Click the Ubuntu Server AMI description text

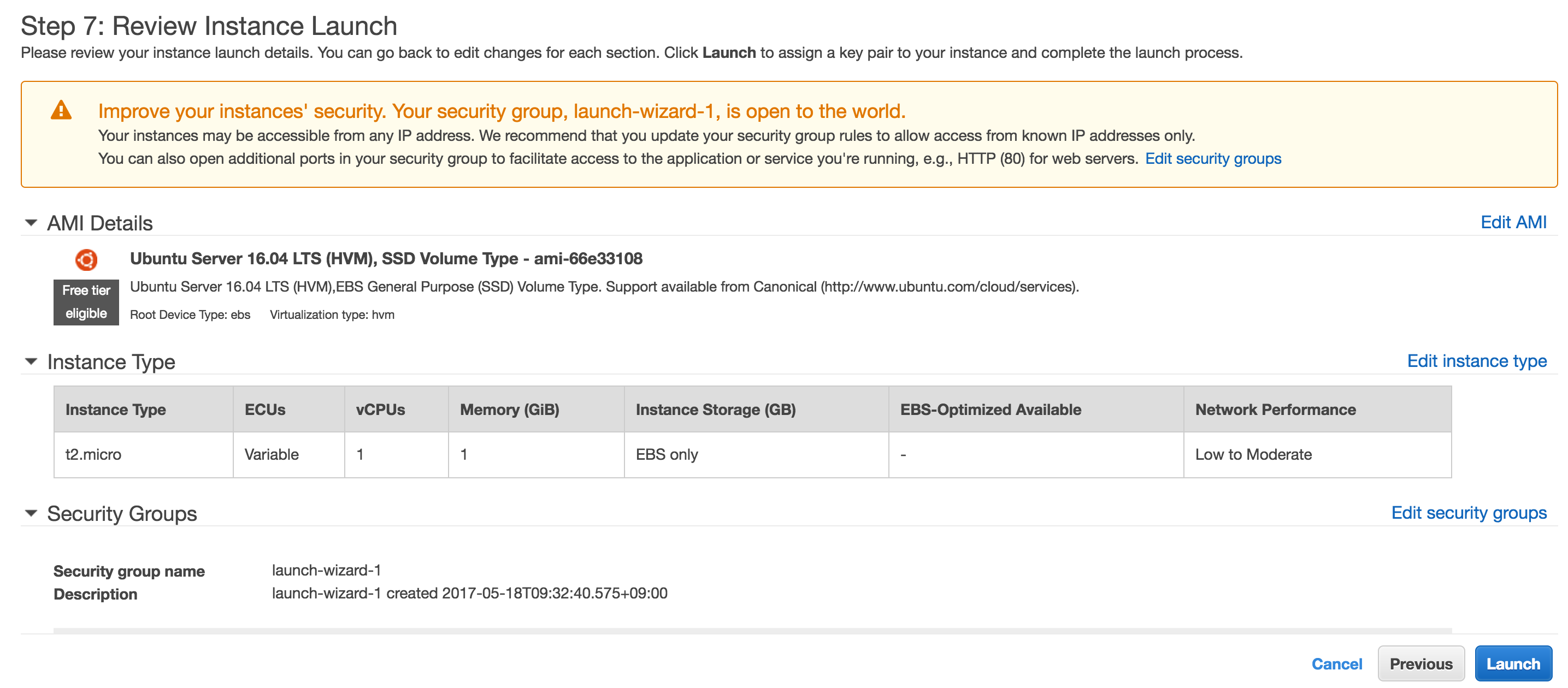pyautogui.click(x=604, y=287)
